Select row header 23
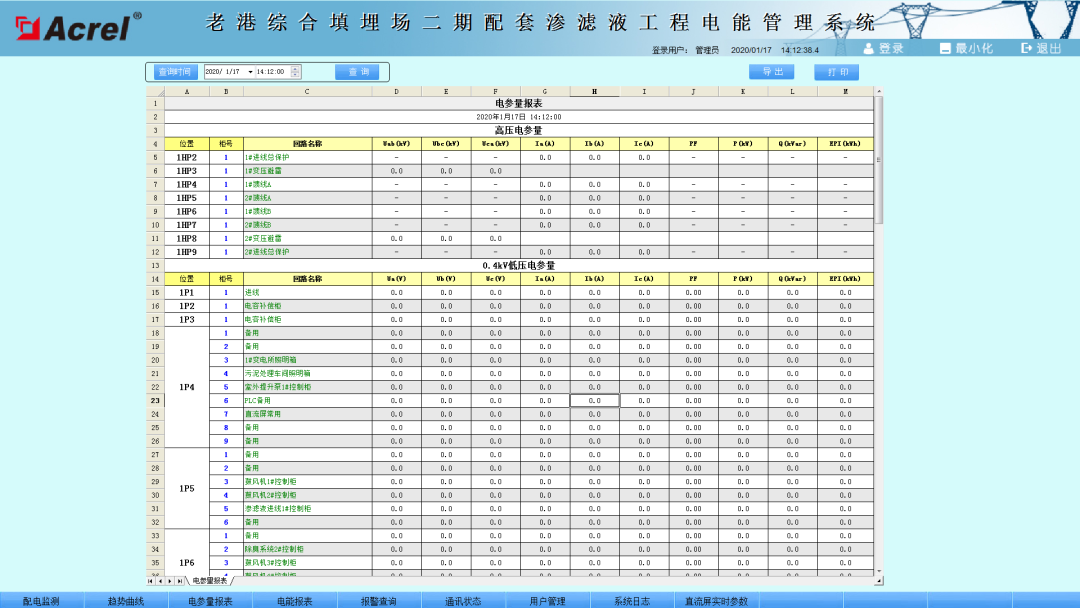The image size is (1080, 608). click(x=155, y=401)
